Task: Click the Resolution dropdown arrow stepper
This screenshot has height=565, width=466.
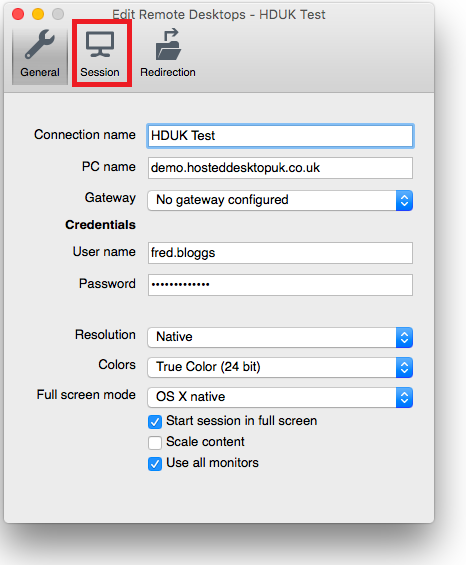Action: (x=404, y=338)
